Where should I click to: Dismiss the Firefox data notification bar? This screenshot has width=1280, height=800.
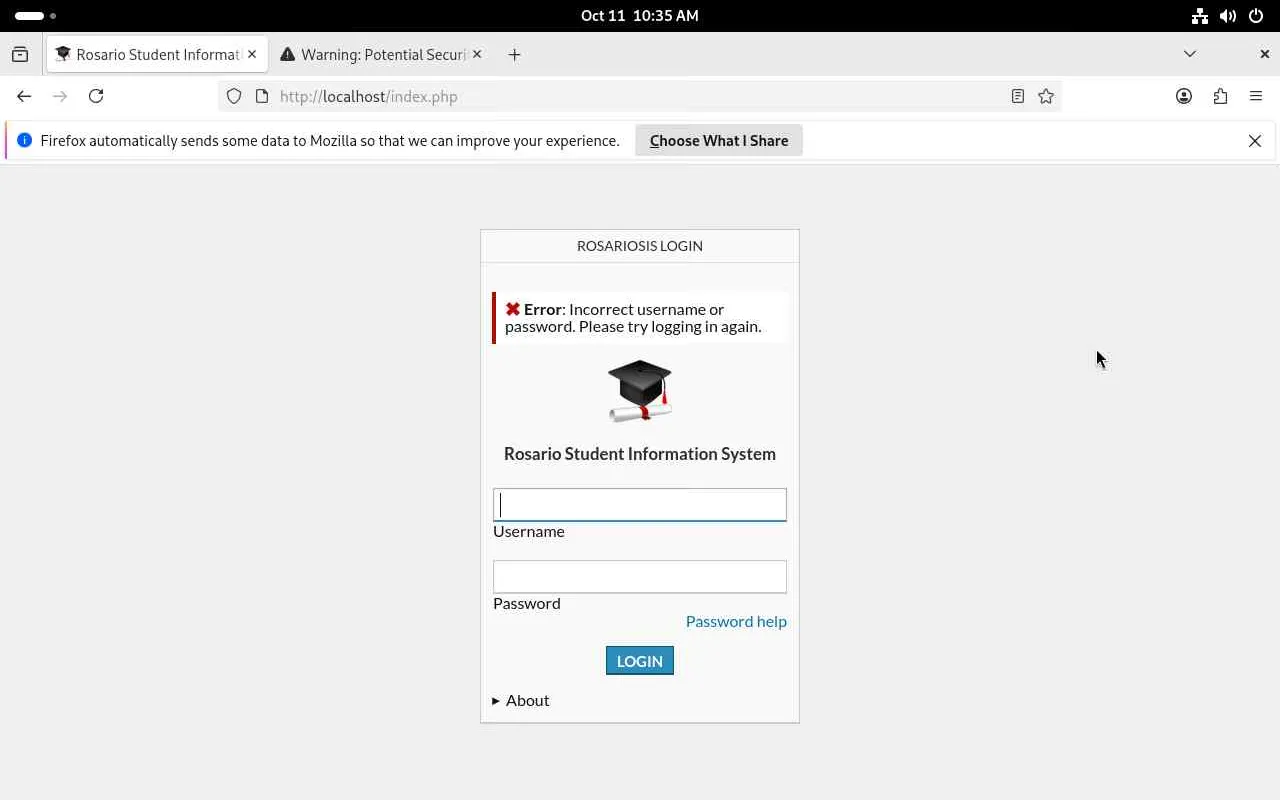(x=1255, y=141)
